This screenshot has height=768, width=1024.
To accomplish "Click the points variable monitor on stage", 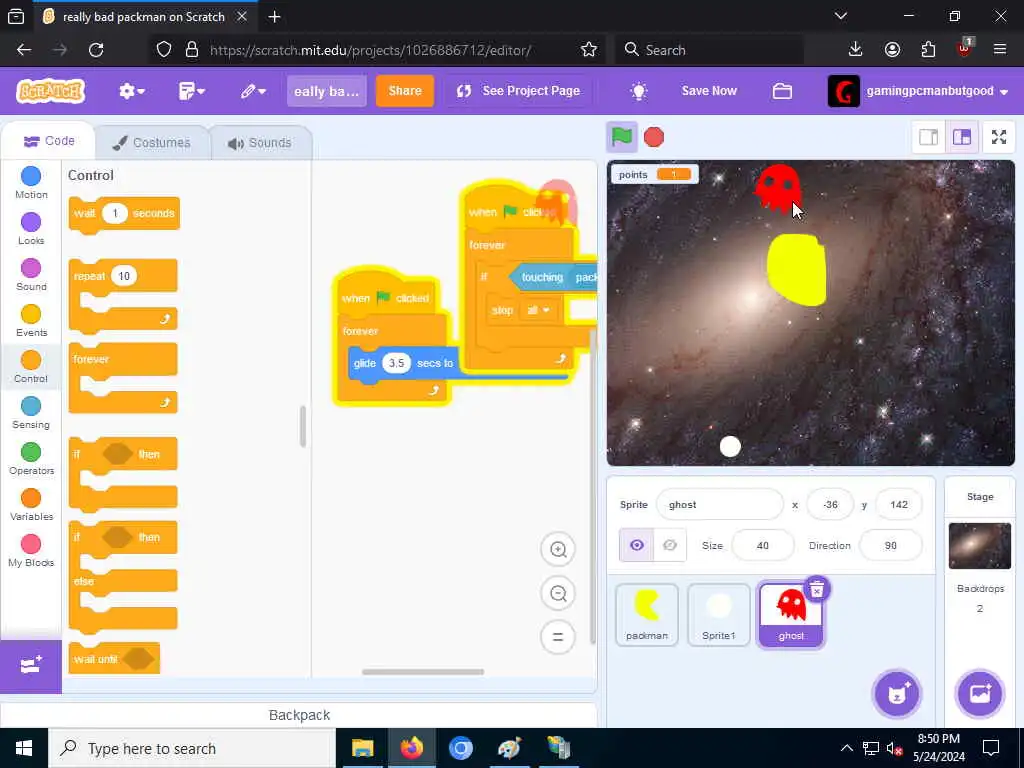I will click(655, 174).
